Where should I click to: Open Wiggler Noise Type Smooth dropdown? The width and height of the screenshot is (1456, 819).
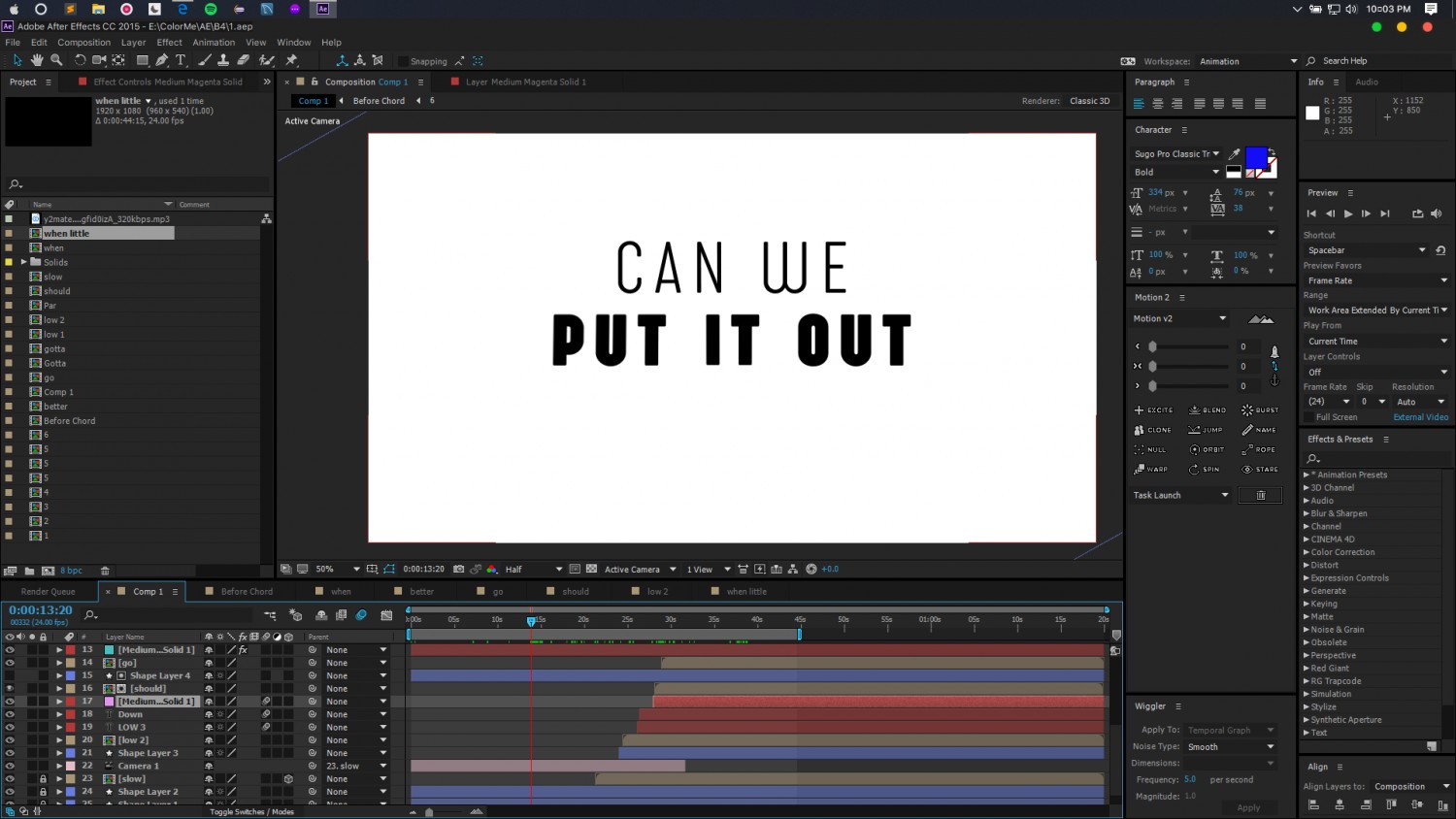(x=1230, y=747)
